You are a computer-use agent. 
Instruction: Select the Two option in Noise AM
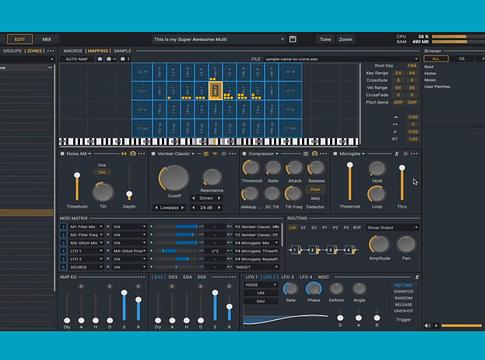[x=102, y=172]
